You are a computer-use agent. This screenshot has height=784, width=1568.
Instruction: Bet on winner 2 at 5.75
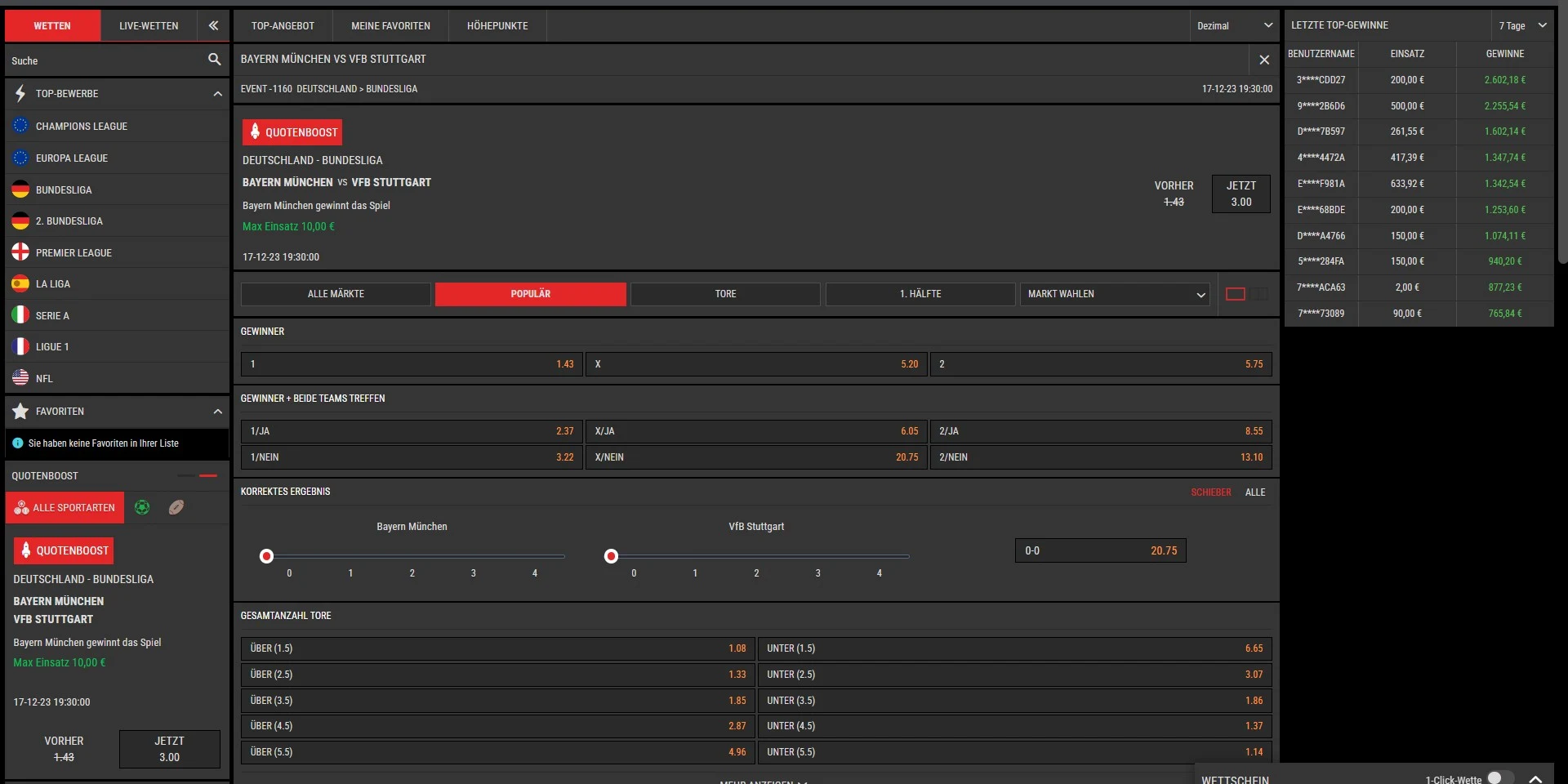pyautogui.click(x=1101, y=364)
